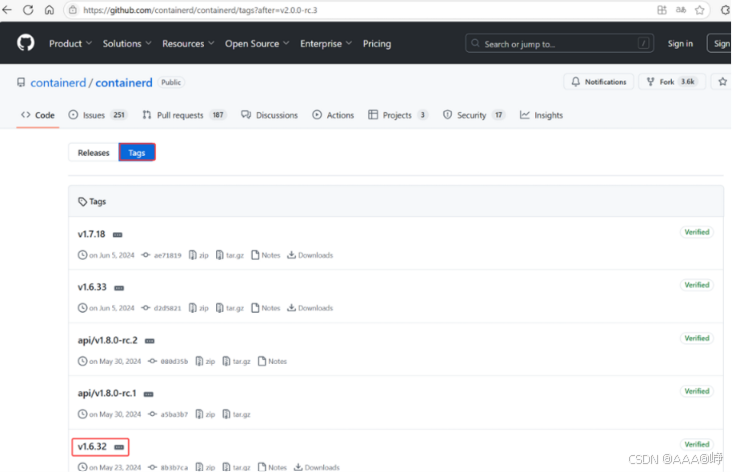732x472 pixels.
Task: Download tar.gz for v1.7.18
Action: point(230,255)
